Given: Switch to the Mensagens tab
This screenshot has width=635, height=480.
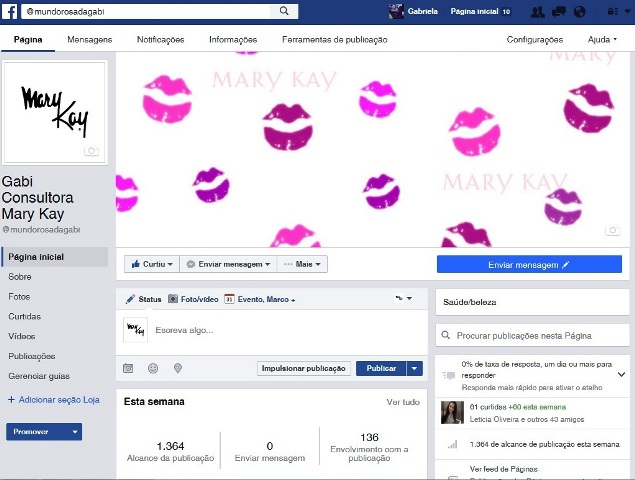Looking at the screenshot, I should [x=89, y=40].
